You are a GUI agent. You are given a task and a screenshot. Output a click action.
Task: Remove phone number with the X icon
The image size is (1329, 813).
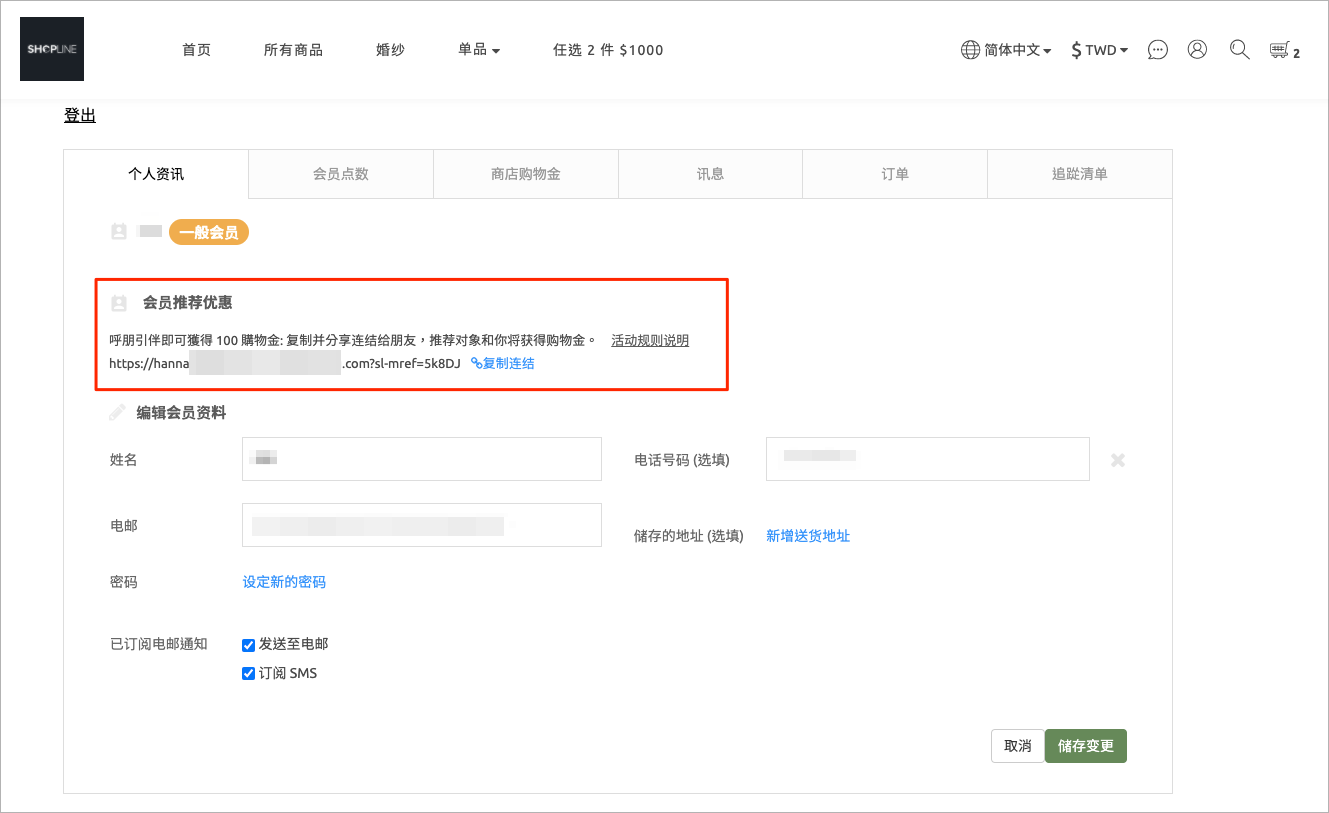click(1118, 460)
